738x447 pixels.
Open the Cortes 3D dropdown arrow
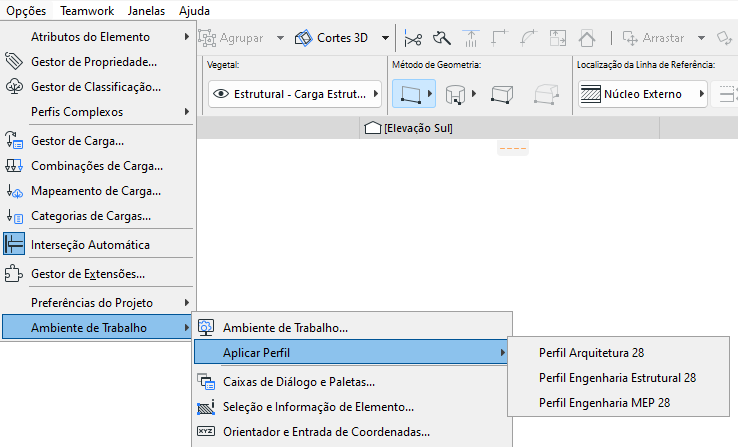tap(385, 38)
